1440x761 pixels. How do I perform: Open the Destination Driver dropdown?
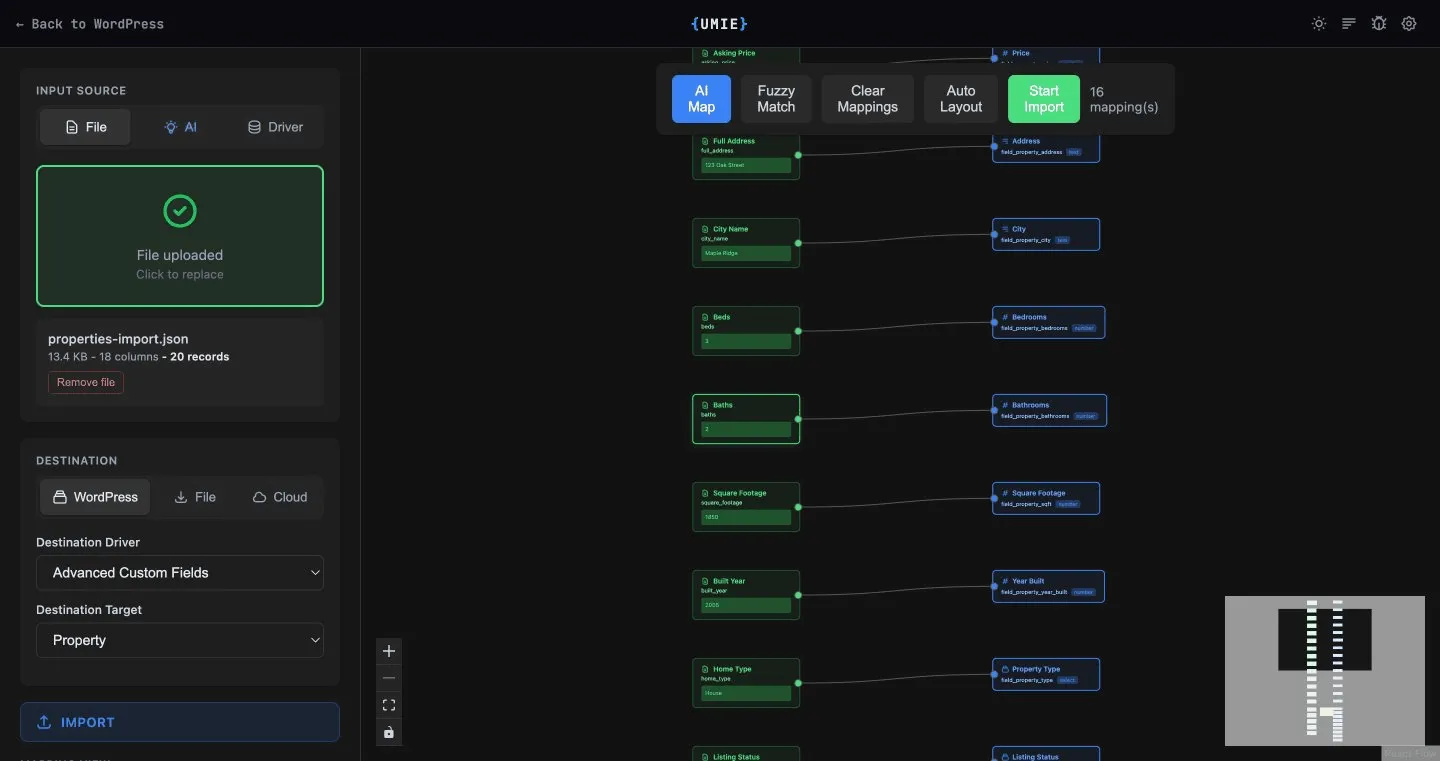coord(180,573)
